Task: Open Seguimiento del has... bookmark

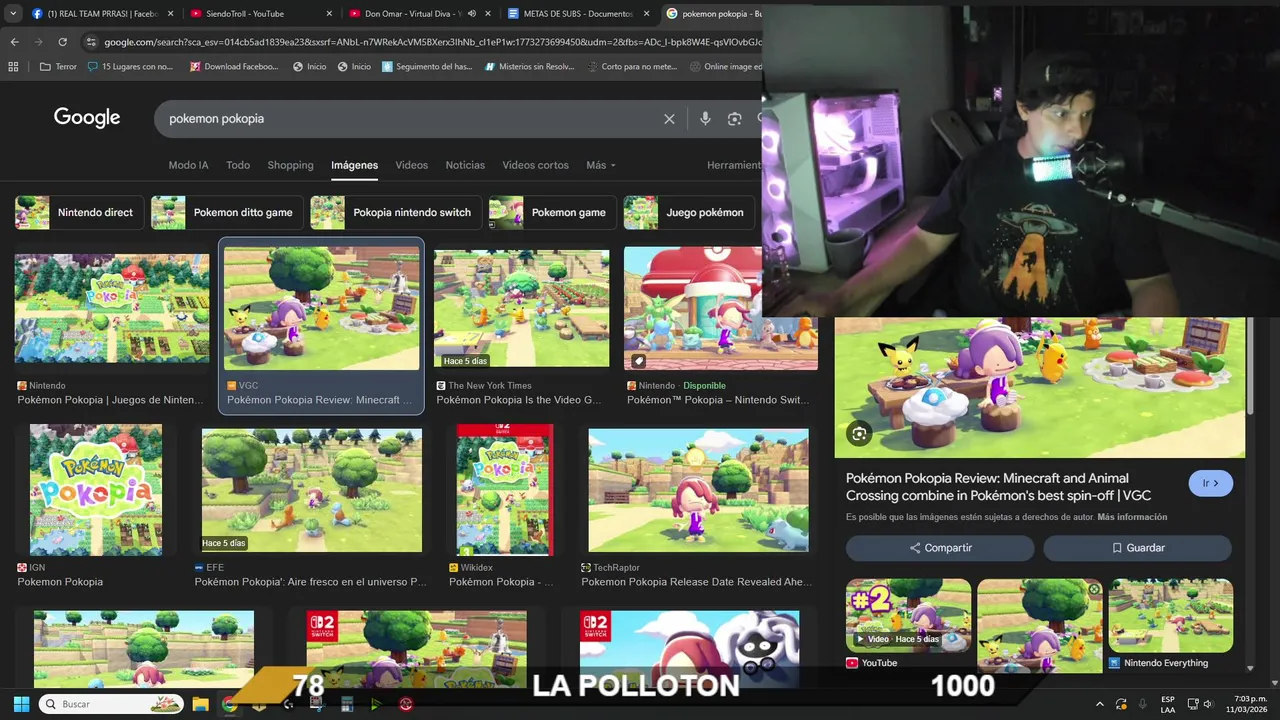Action: [x=427, y=67]
